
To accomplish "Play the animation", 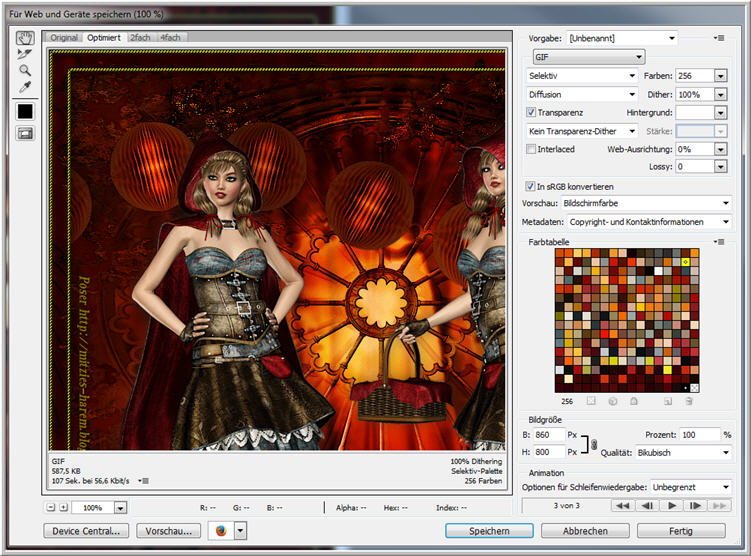I will coord(671,506).
